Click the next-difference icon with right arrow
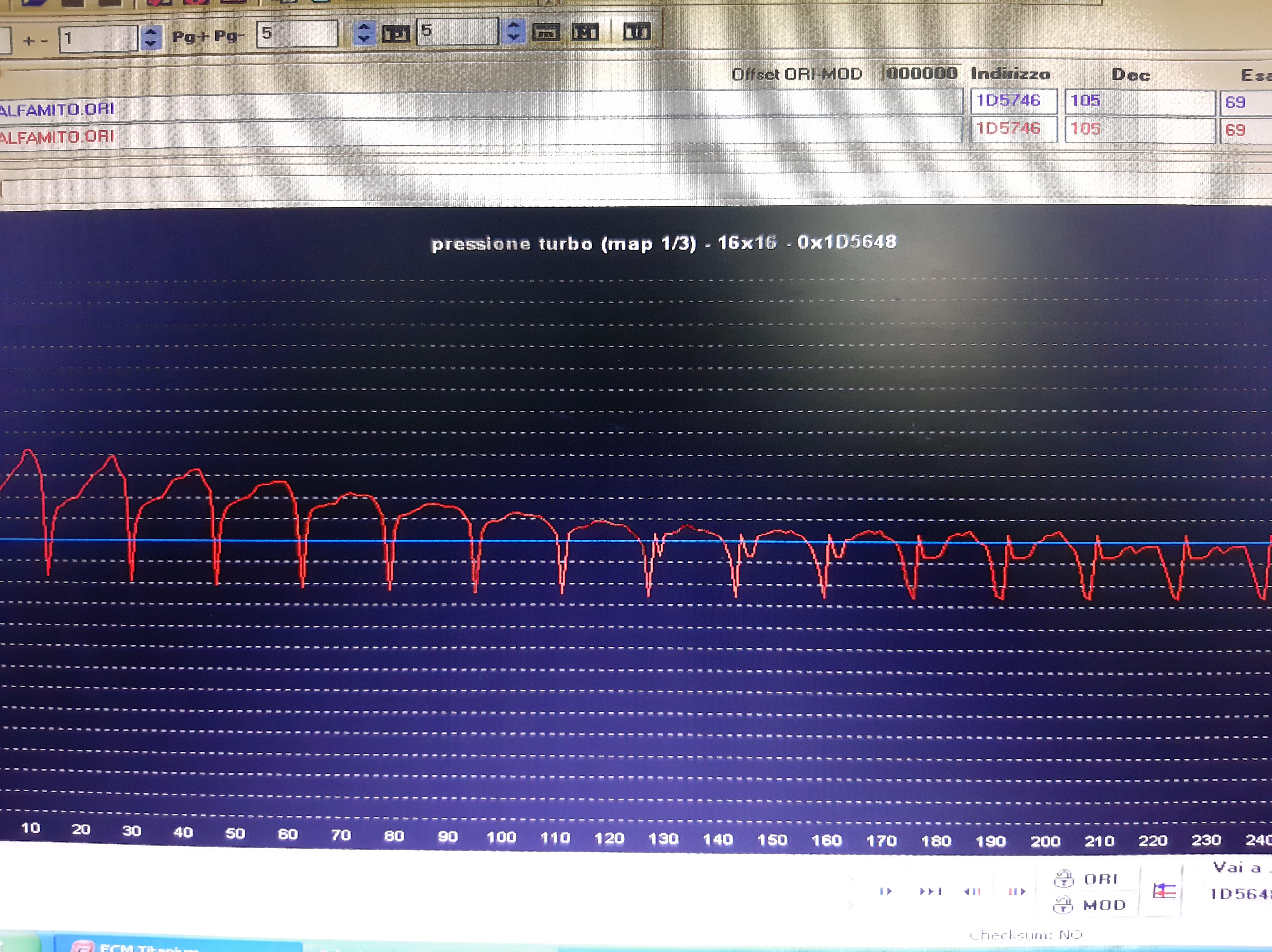Screen dimensions: 1272x952 (1017, 892)
